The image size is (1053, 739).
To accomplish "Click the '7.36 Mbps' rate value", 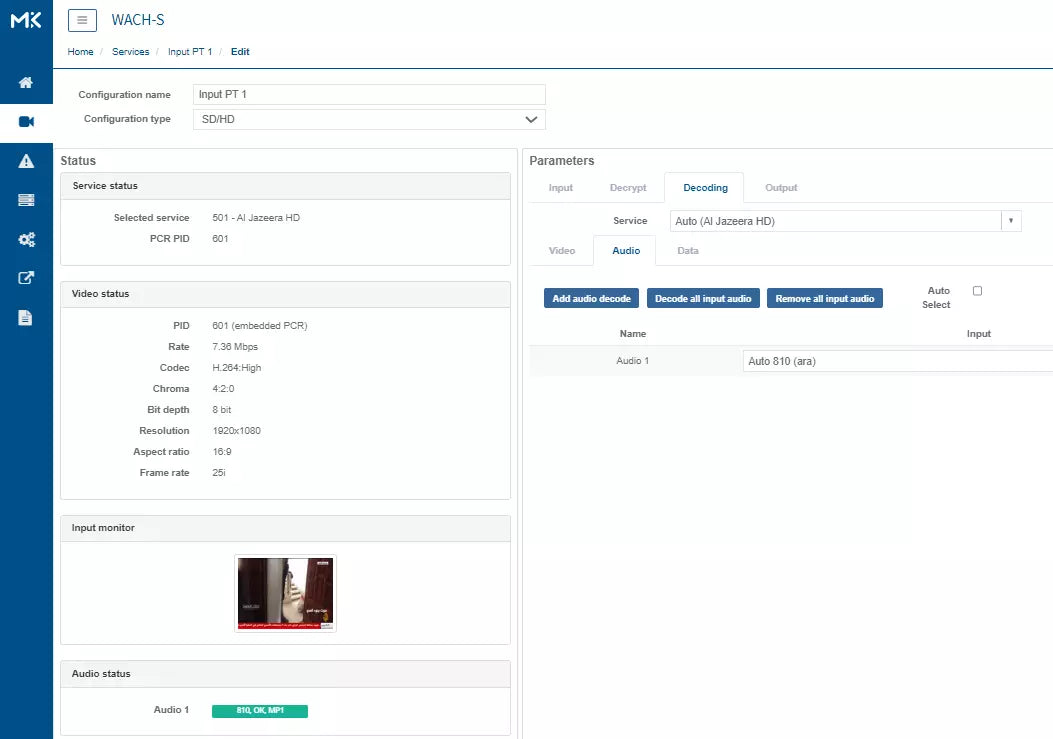I will click(235, 347).
